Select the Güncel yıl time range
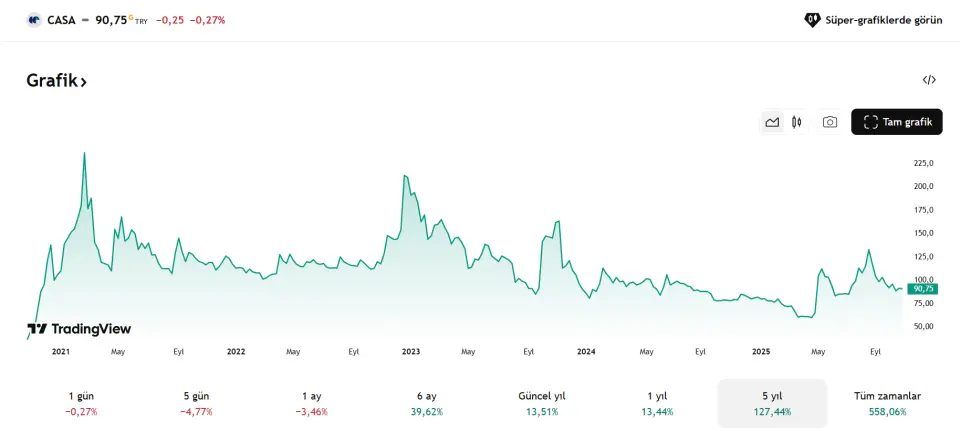The width and height of the screenshot is (960, 431). point(542,403)
